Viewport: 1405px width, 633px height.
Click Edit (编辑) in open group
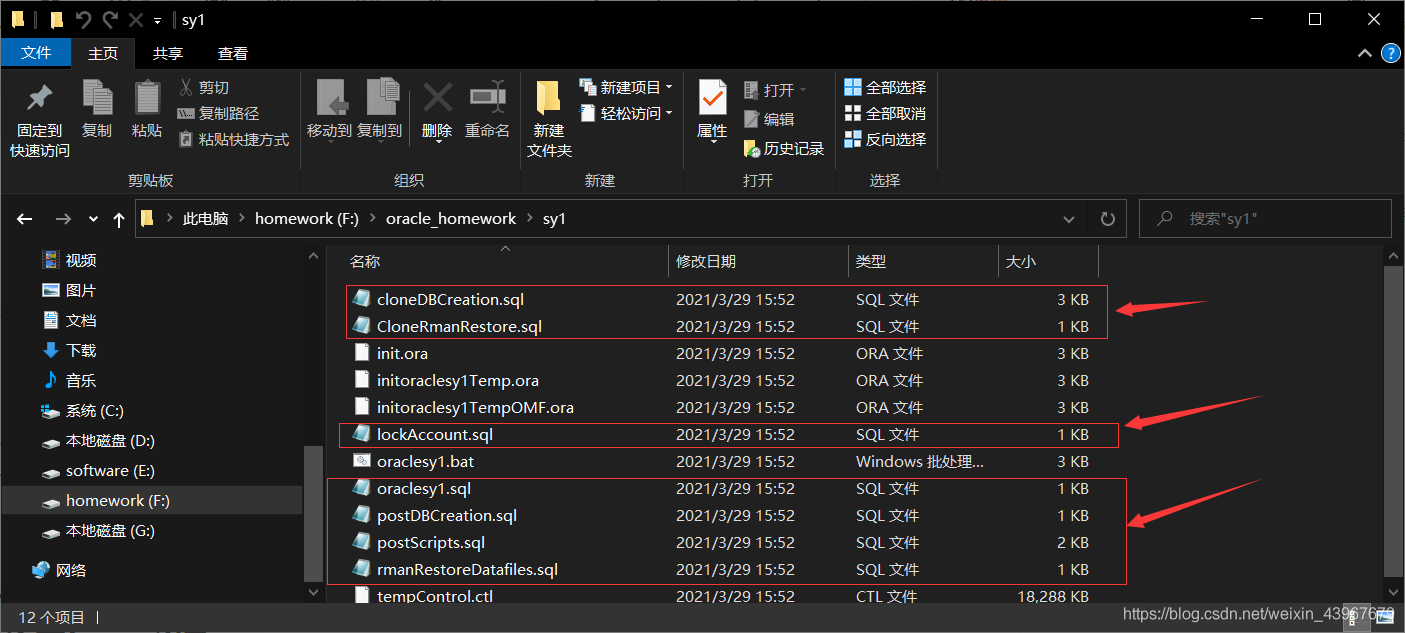click(769, 119)
